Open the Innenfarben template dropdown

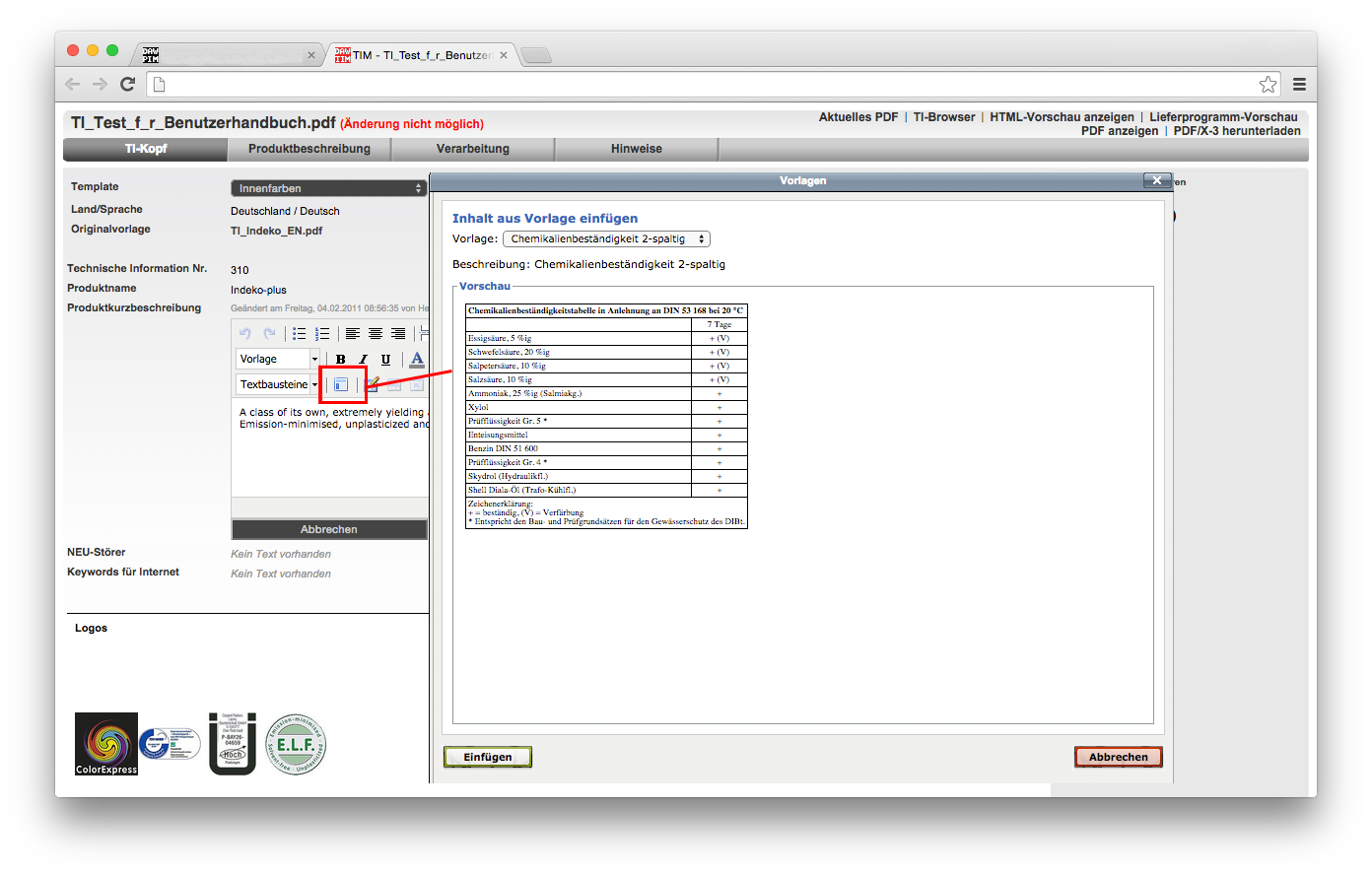click(328, 188)
